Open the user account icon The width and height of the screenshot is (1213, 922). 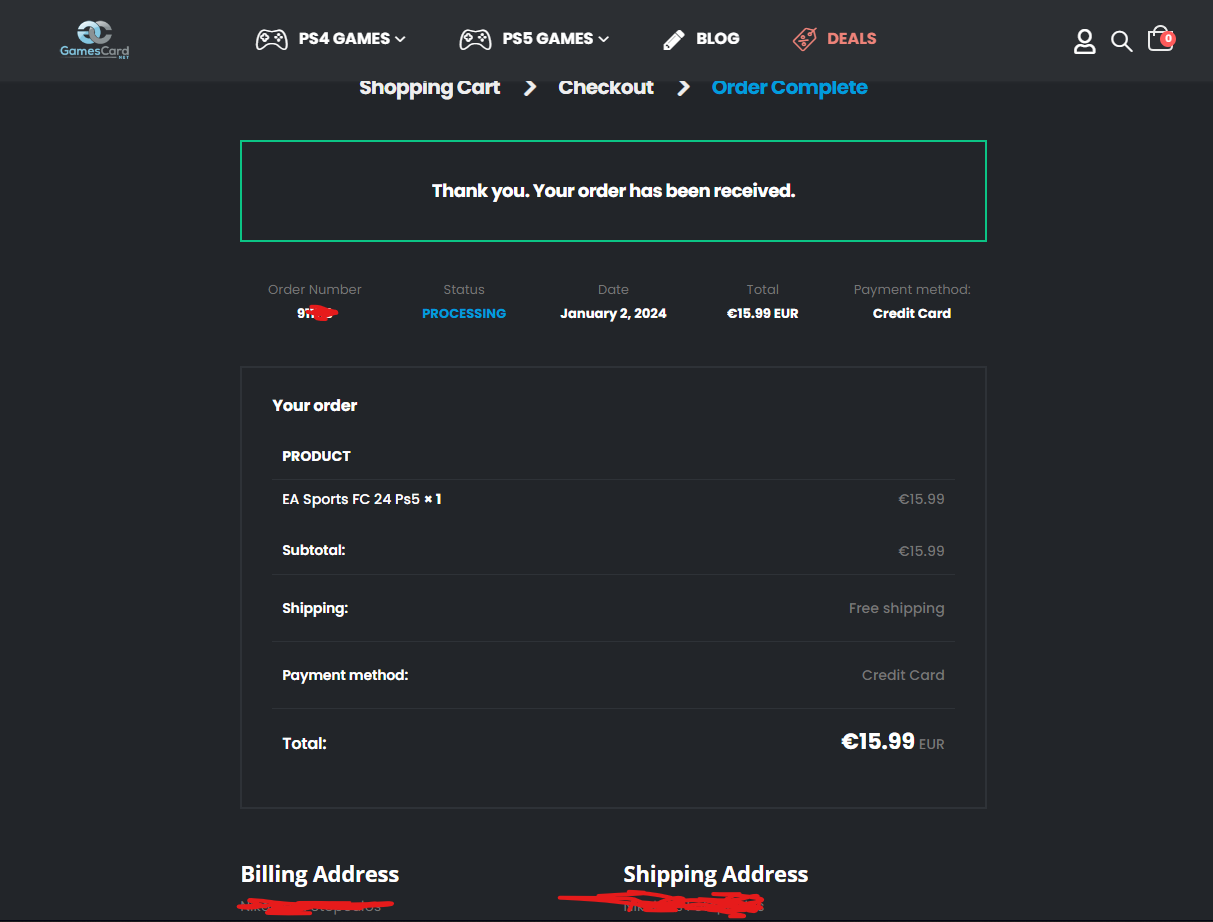[1084, 41]
